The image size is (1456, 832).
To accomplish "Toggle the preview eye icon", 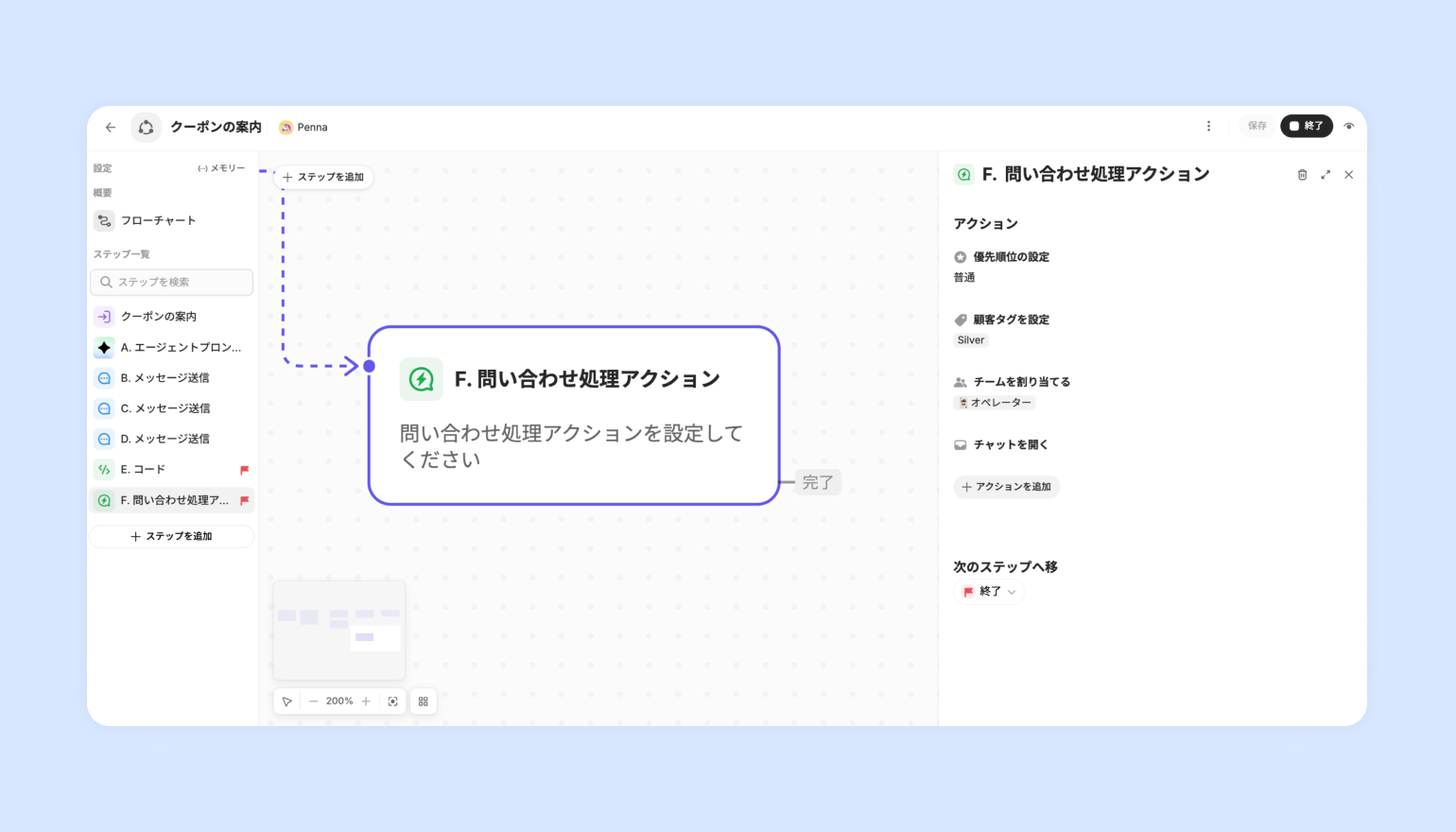I will [1349, 127].
